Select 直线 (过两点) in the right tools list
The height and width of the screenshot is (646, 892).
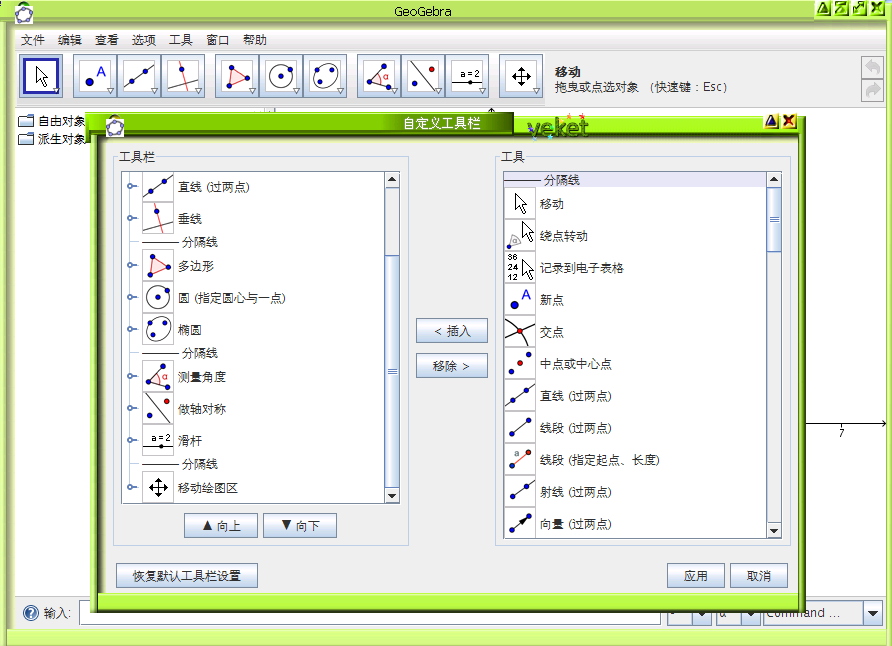(x=635, y=396)
